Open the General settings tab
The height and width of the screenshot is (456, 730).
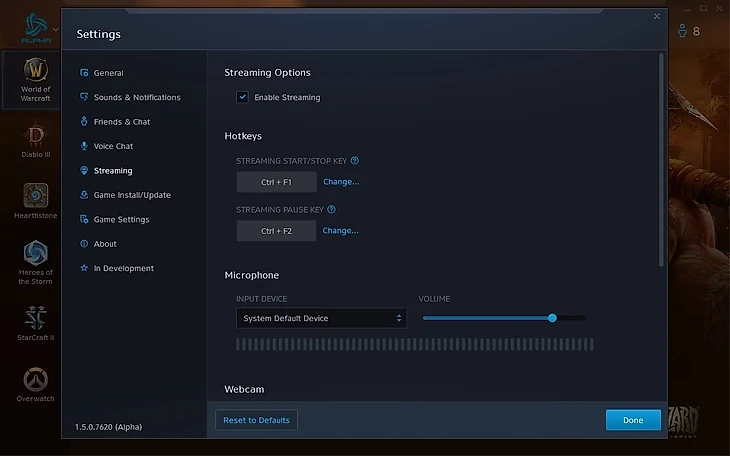click(108, 73)
